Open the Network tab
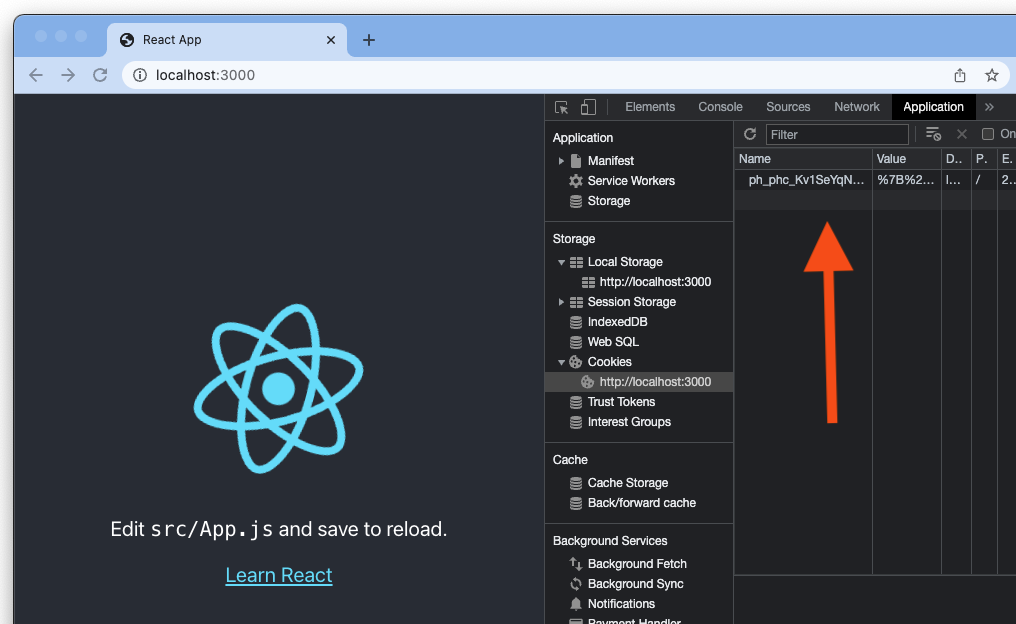Screen dimensions: 1016x624 tap(856, 107)
